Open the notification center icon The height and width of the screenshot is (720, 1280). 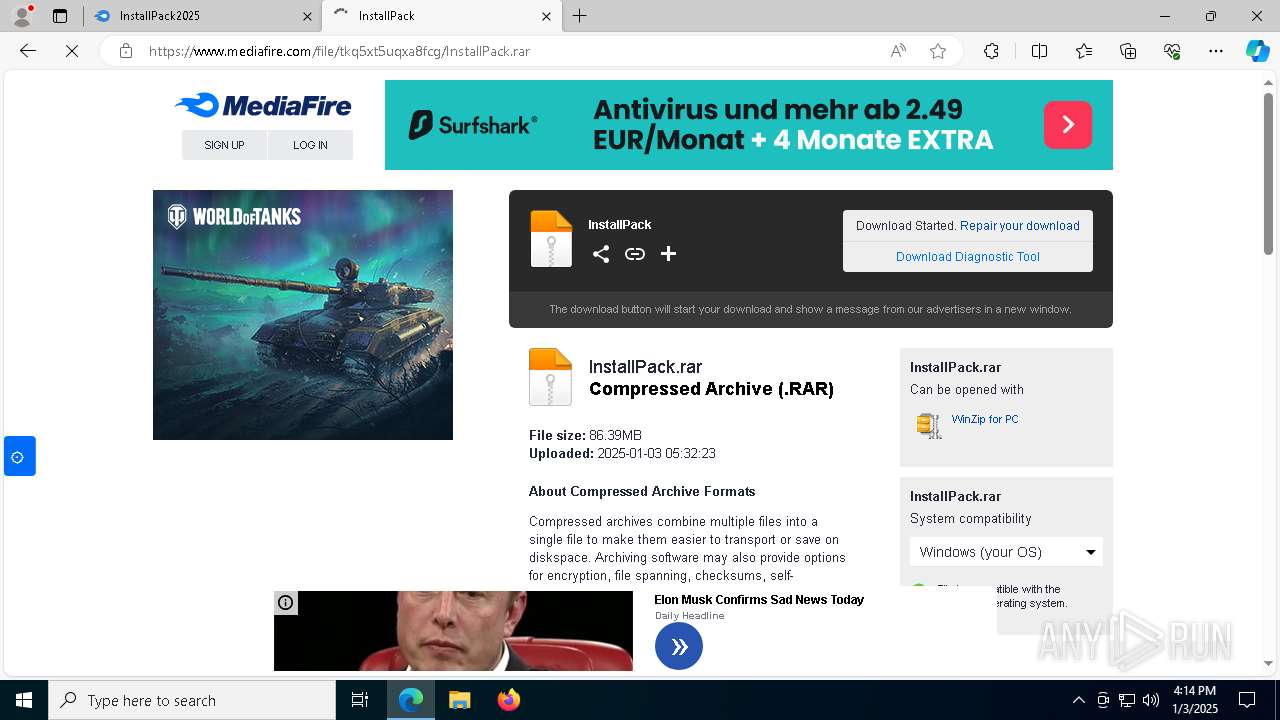click(1247, 700)
